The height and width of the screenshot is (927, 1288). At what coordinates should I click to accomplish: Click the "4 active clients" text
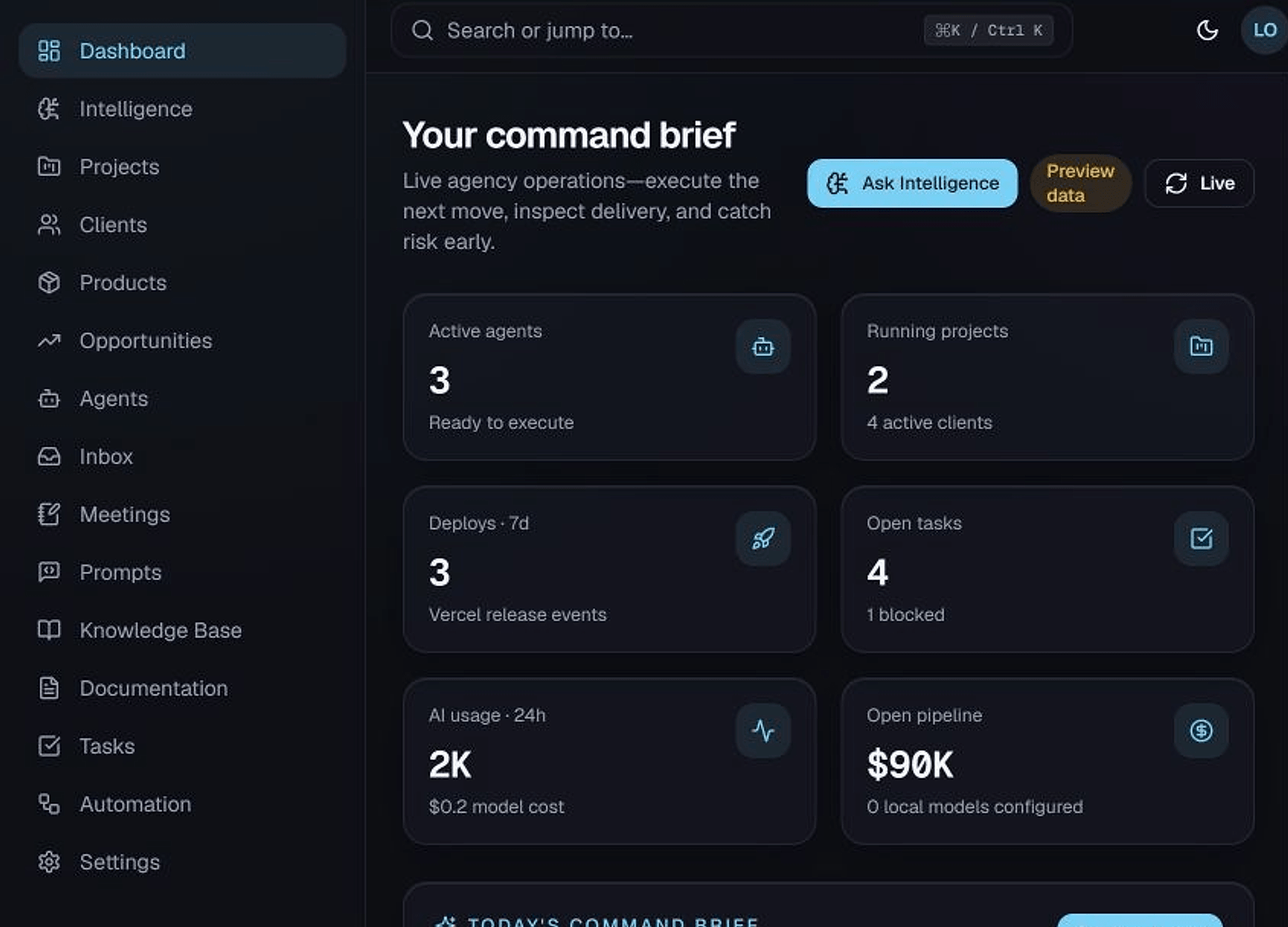pyautogui.click(x=930, y=423)
